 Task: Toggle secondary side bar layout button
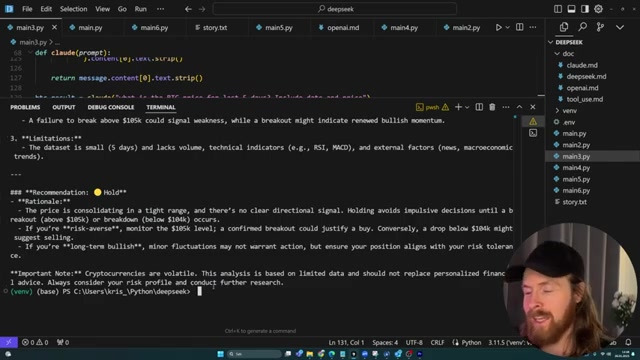(585, 9)
